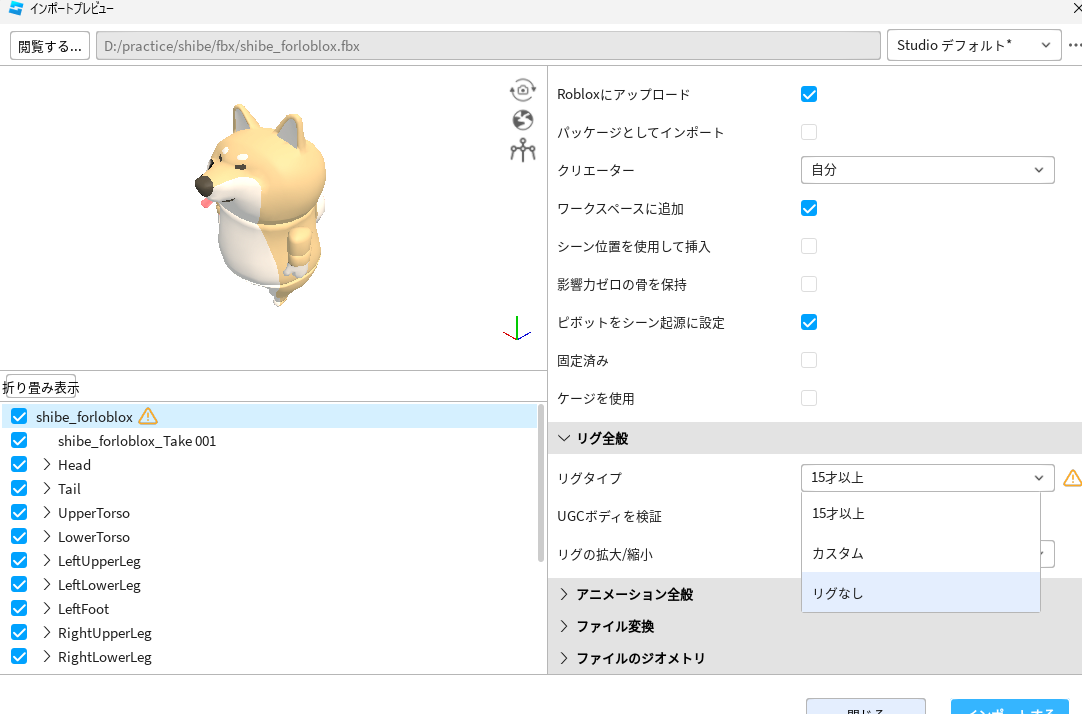
Task: Expand the Head tree node
Action: pyautogui.click(x=47, y=464)
